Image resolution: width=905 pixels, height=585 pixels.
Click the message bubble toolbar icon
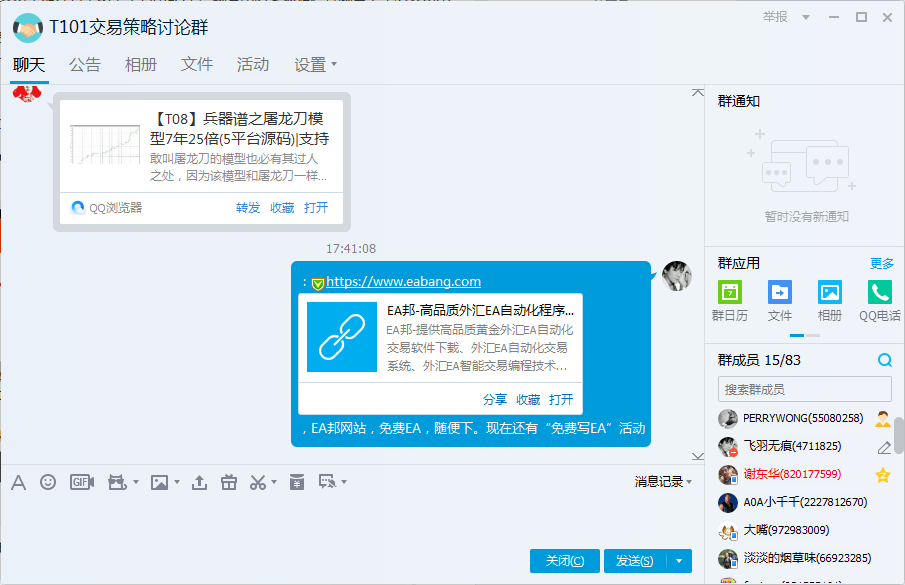click(x=328, y=482)
